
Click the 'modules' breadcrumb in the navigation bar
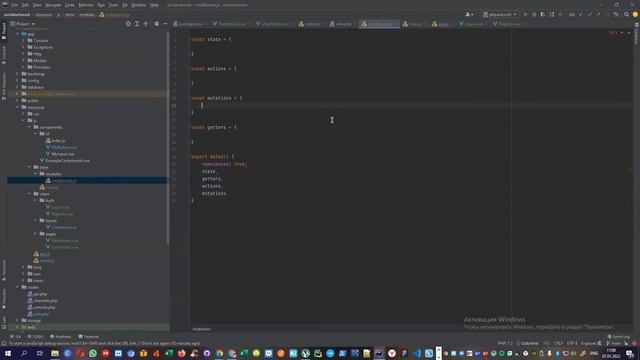coord(87,15)
